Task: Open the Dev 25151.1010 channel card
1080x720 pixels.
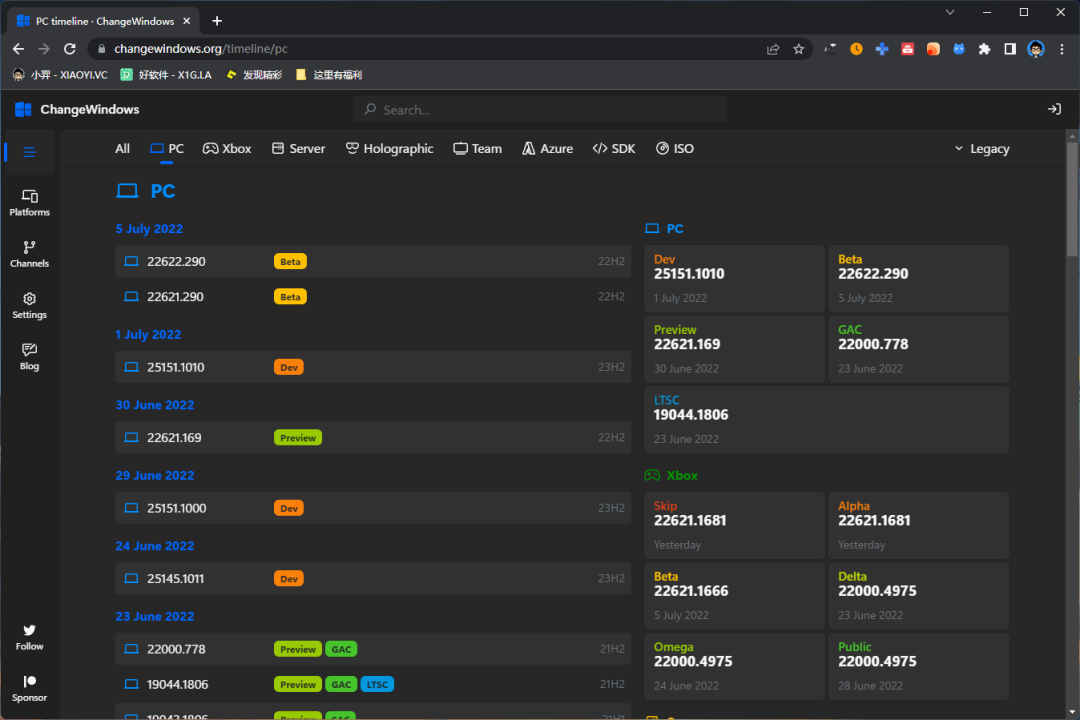Action: coord(734,278)
